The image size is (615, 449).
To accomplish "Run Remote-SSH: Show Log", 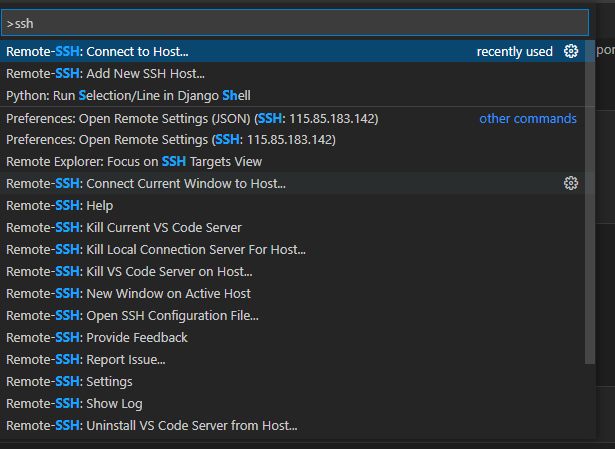I will pos(292,404).
